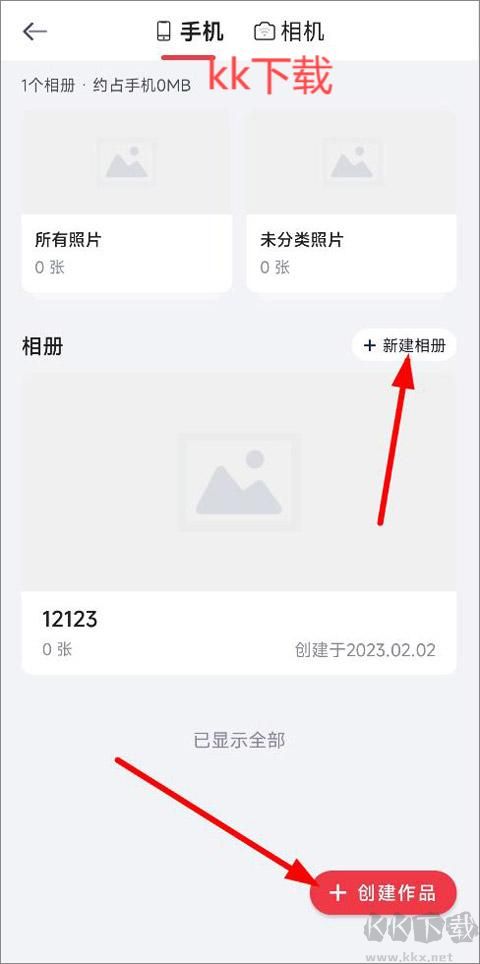
Task: Click the 0 张 count under 所有照片
Action: point(50,267)
